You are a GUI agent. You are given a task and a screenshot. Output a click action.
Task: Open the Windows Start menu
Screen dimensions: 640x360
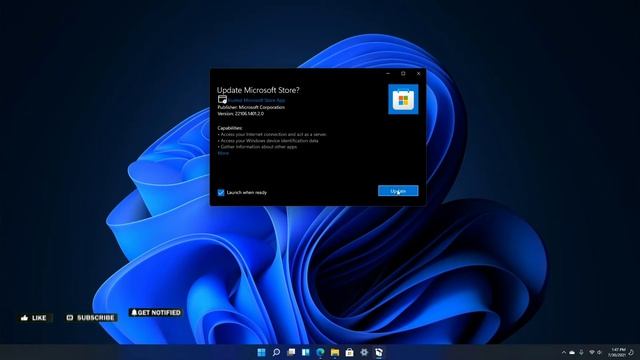tap(262, 352)
